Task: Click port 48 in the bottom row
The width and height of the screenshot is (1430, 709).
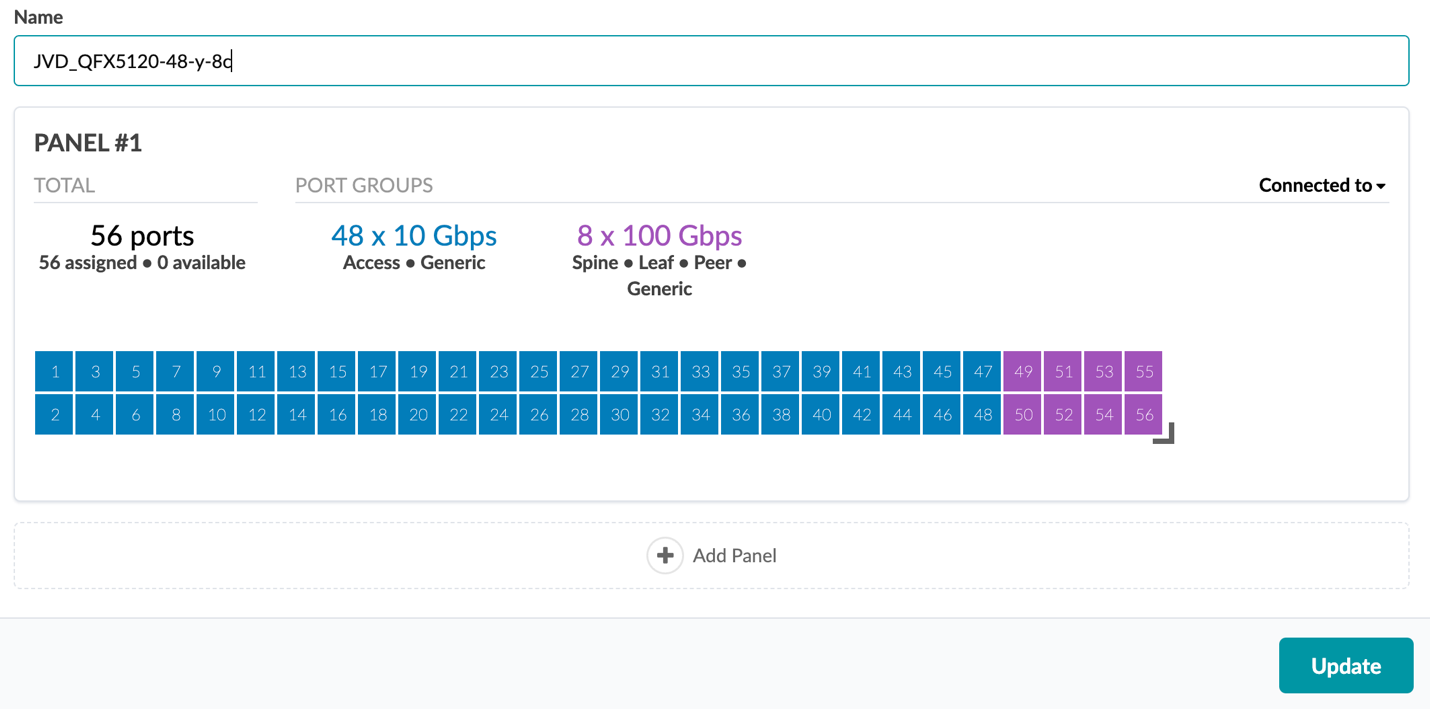Action: [x=982, y=415]
